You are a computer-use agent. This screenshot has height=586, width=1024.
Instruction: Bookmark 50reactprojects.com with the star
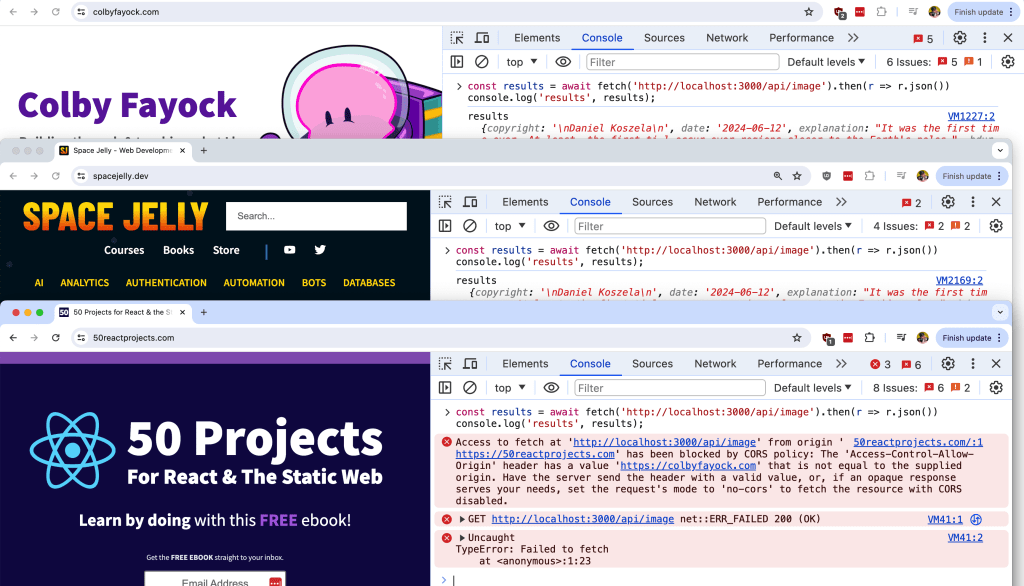797,338
